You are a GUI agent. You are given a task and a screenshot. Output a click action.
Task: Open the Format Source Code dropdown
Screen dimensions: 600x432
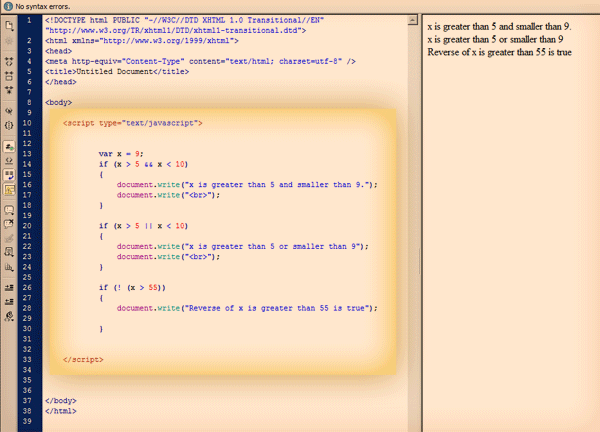[9, 316]
